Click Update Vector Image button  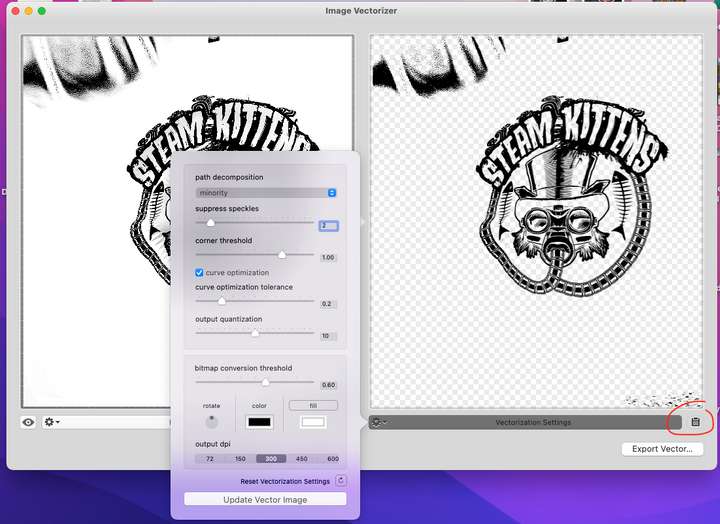point(265,500)
